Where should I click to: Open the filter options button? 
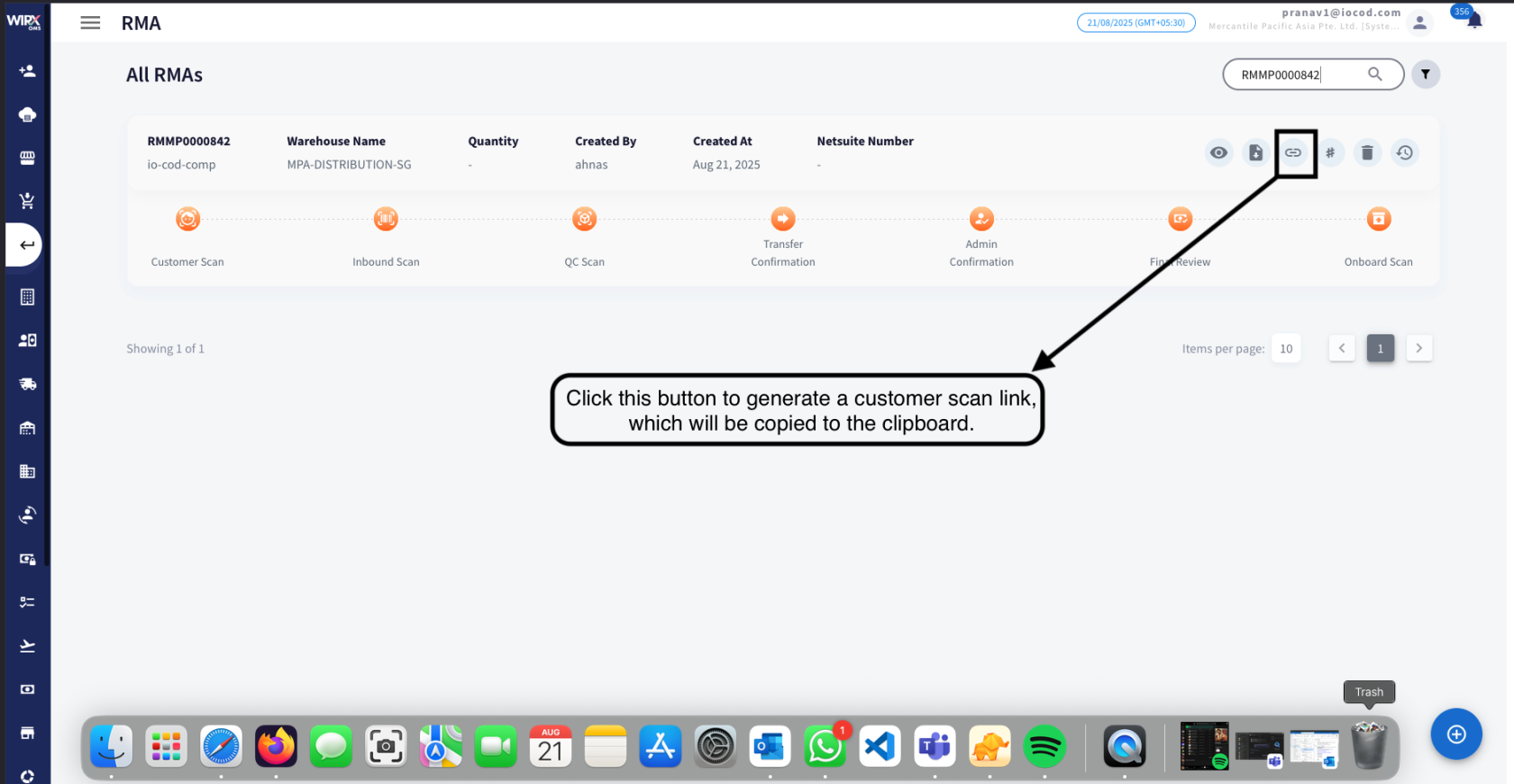click(1426, 75)
